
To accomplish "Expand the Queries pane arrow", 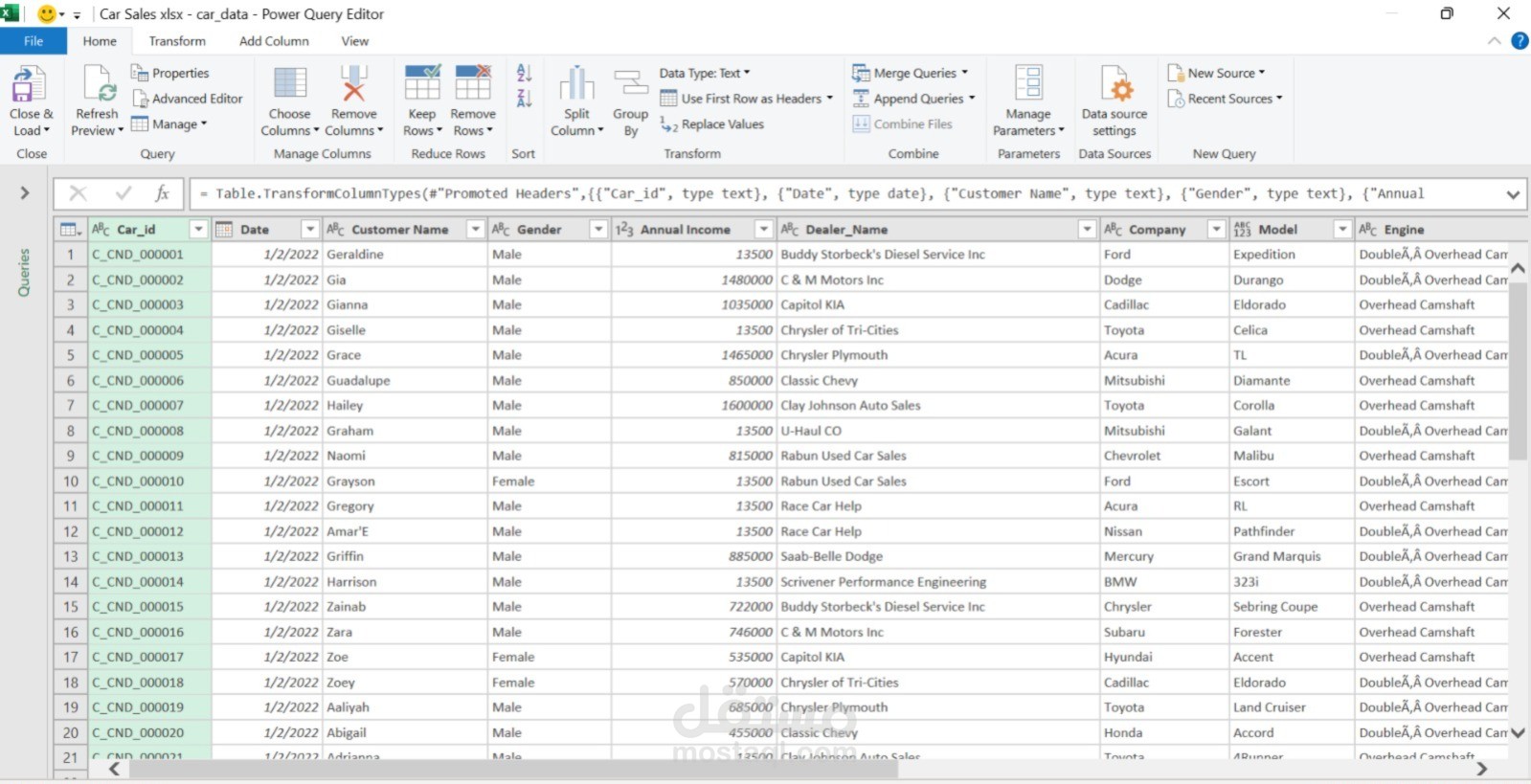I will tap(25, 193).
